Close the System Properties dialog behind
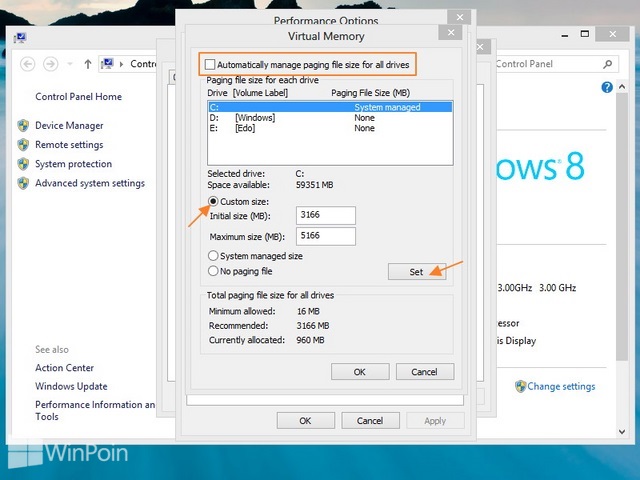This screenshot has height=480, width=640. [480, 47]
